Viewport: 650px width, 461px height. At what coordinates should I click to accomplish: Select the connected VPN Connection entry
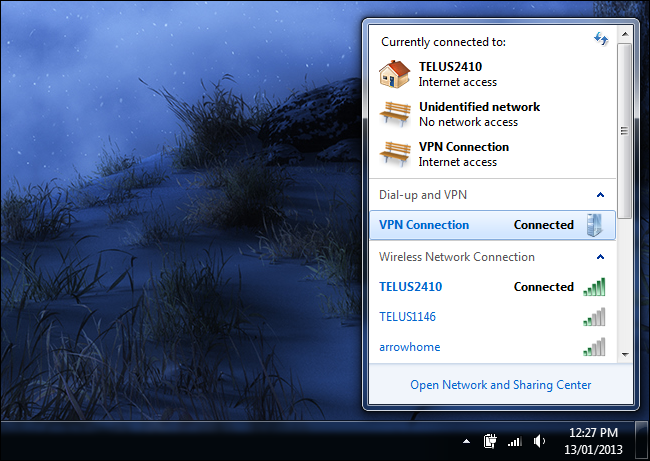(x=492, y=225)
